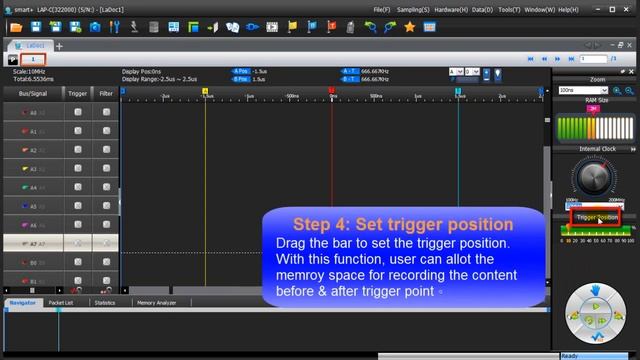
Task: Open the wrench hardware settings icon
Action: tap(114, 27)
